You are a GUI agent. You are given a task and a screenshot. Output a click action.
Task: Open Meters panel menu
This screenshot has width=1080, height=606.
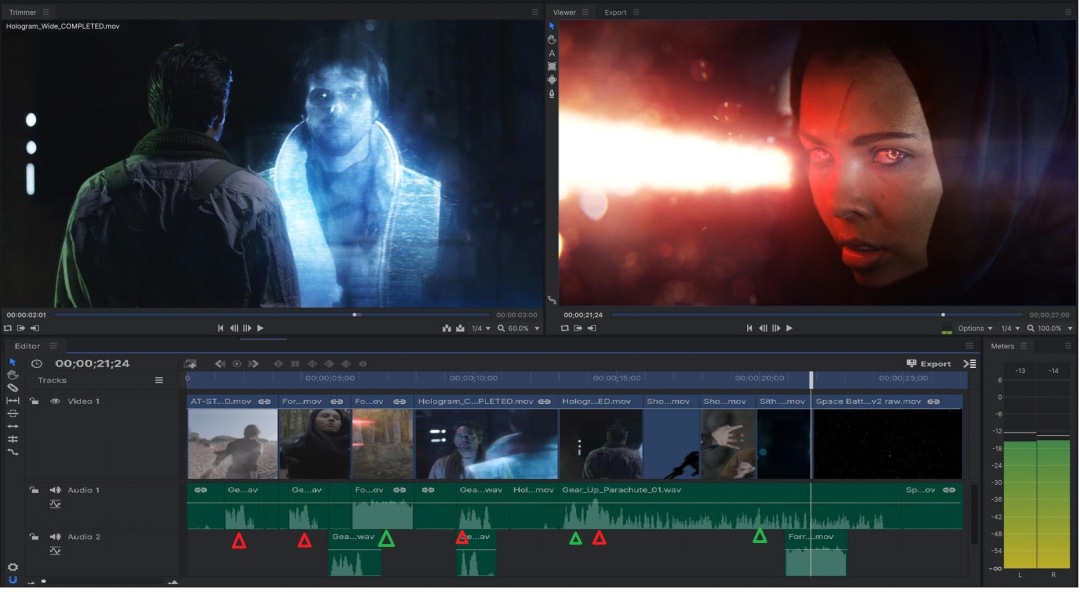(1024, 346)
